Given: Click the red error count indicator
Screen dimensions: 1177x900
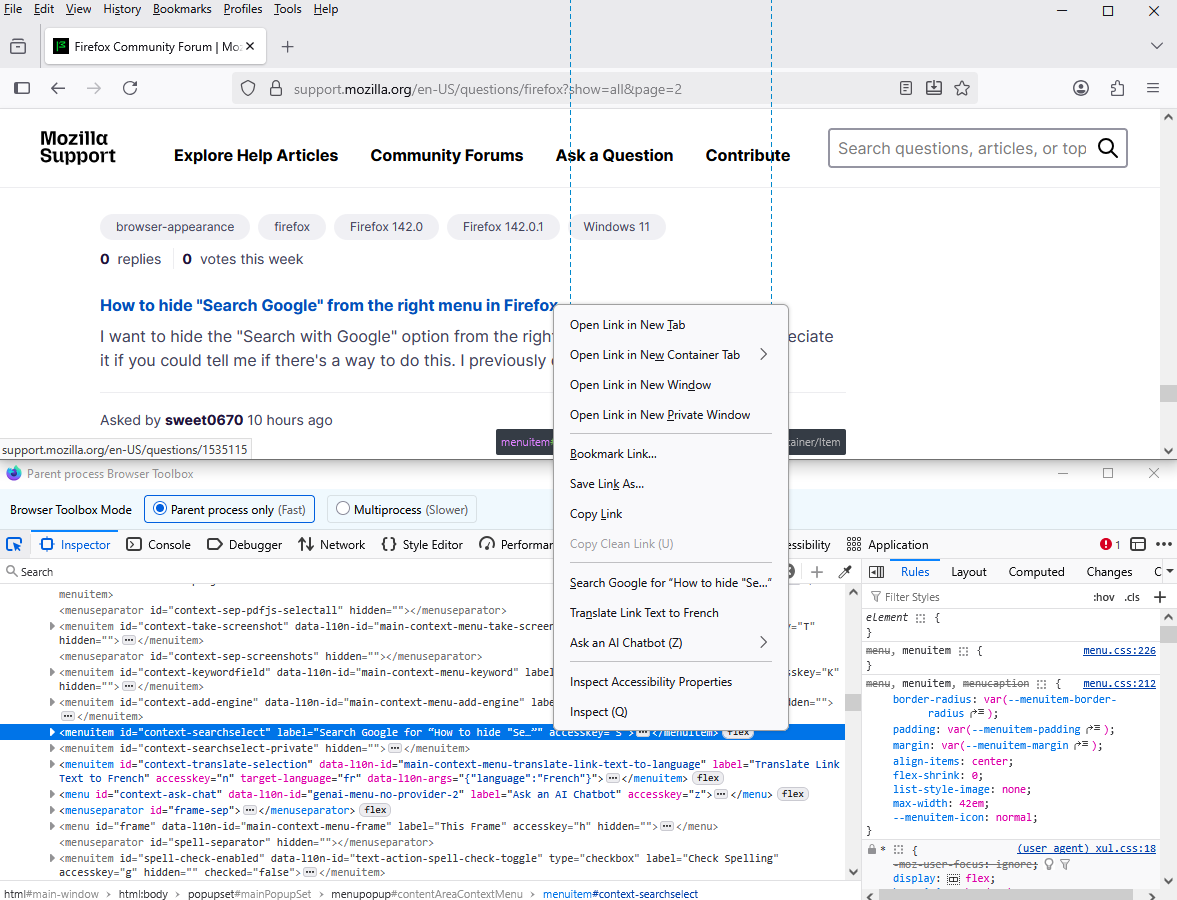Looking at the screenshot, I should (1110, 544).
